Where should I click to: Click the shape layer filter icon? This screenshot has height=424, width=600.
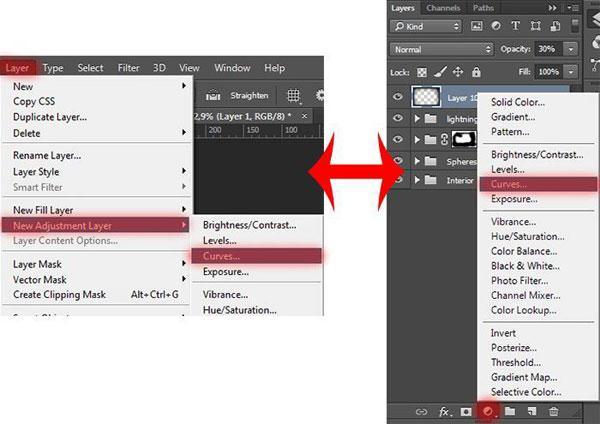[x=535, y=26]
